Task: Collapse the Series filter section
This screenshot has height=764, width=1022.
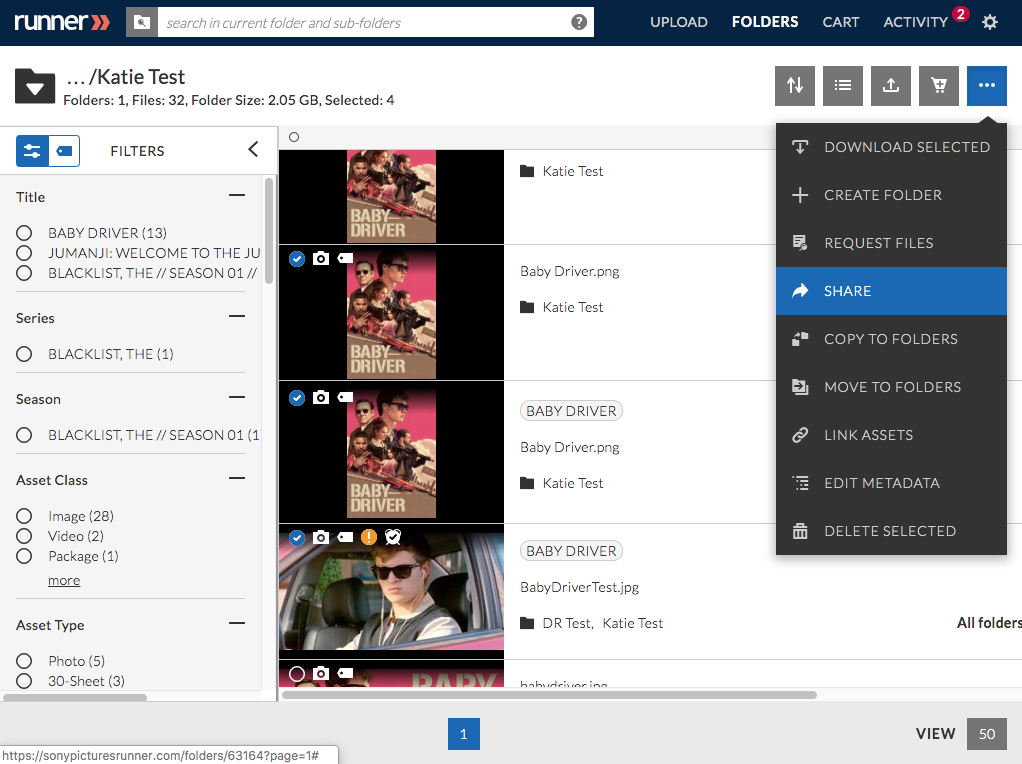Action: click(237, 316)
